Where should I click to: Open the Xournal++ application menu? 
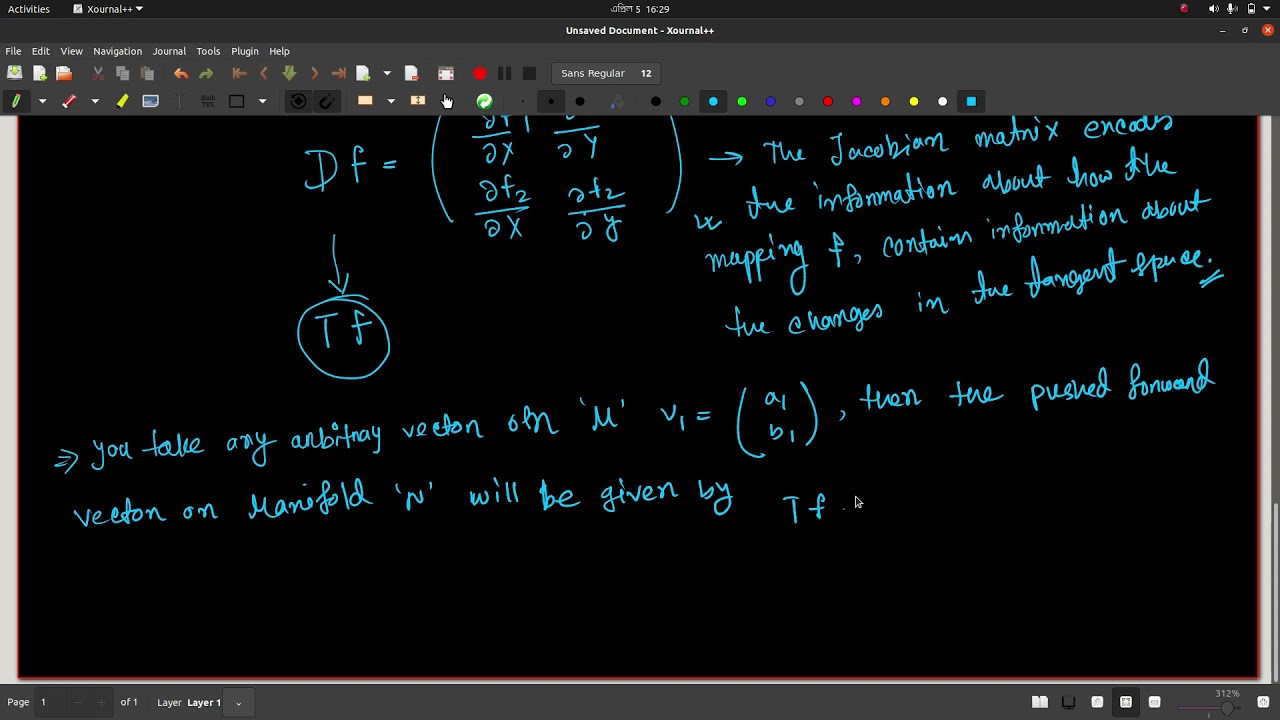point(108,9)
